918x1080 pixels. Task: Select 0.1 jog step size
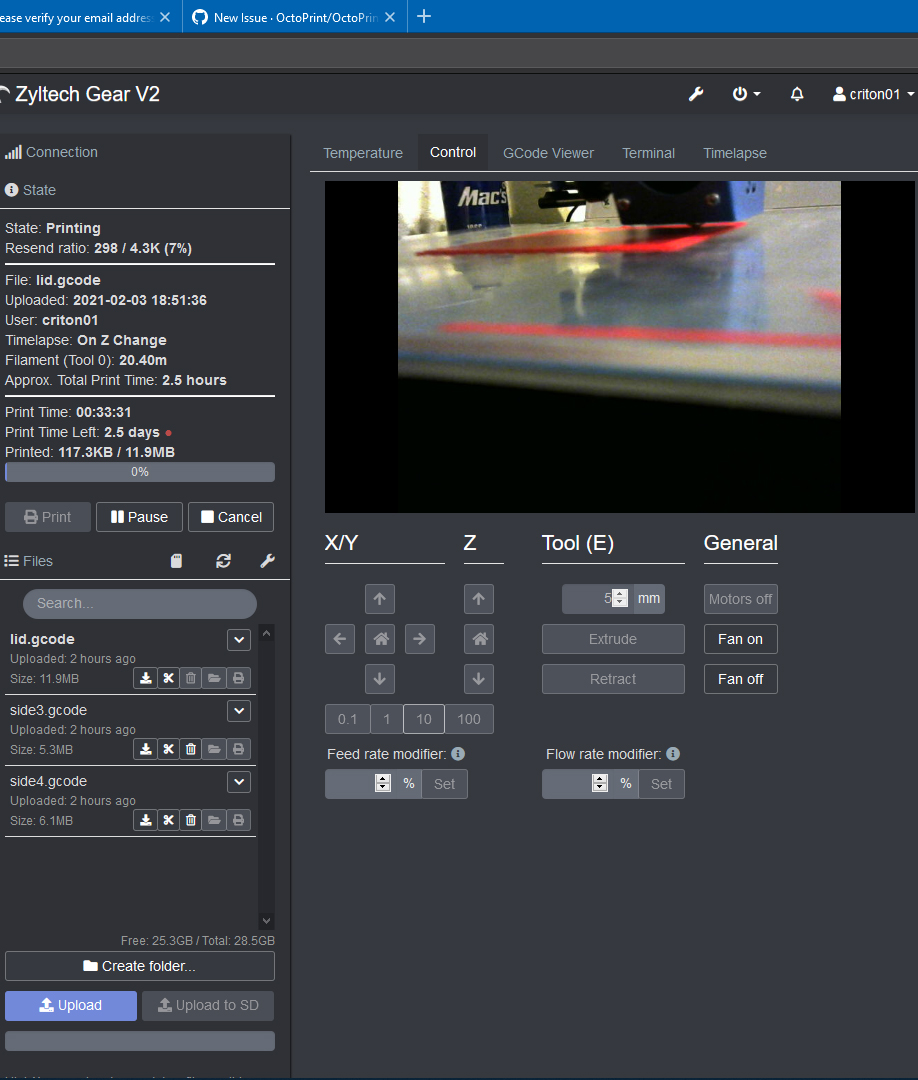tap(348, 719)
